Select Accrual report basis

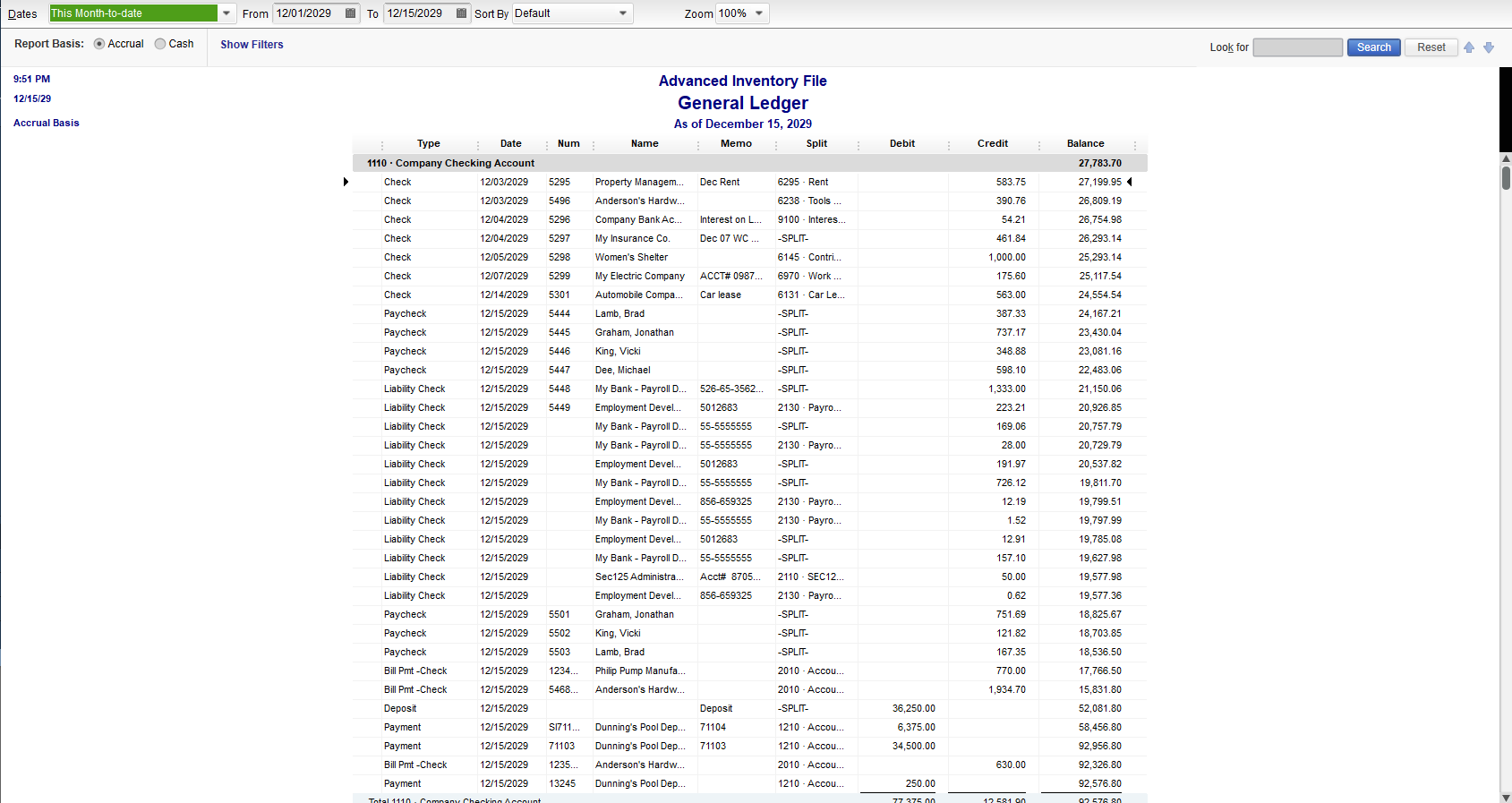(x=99, y=44)
